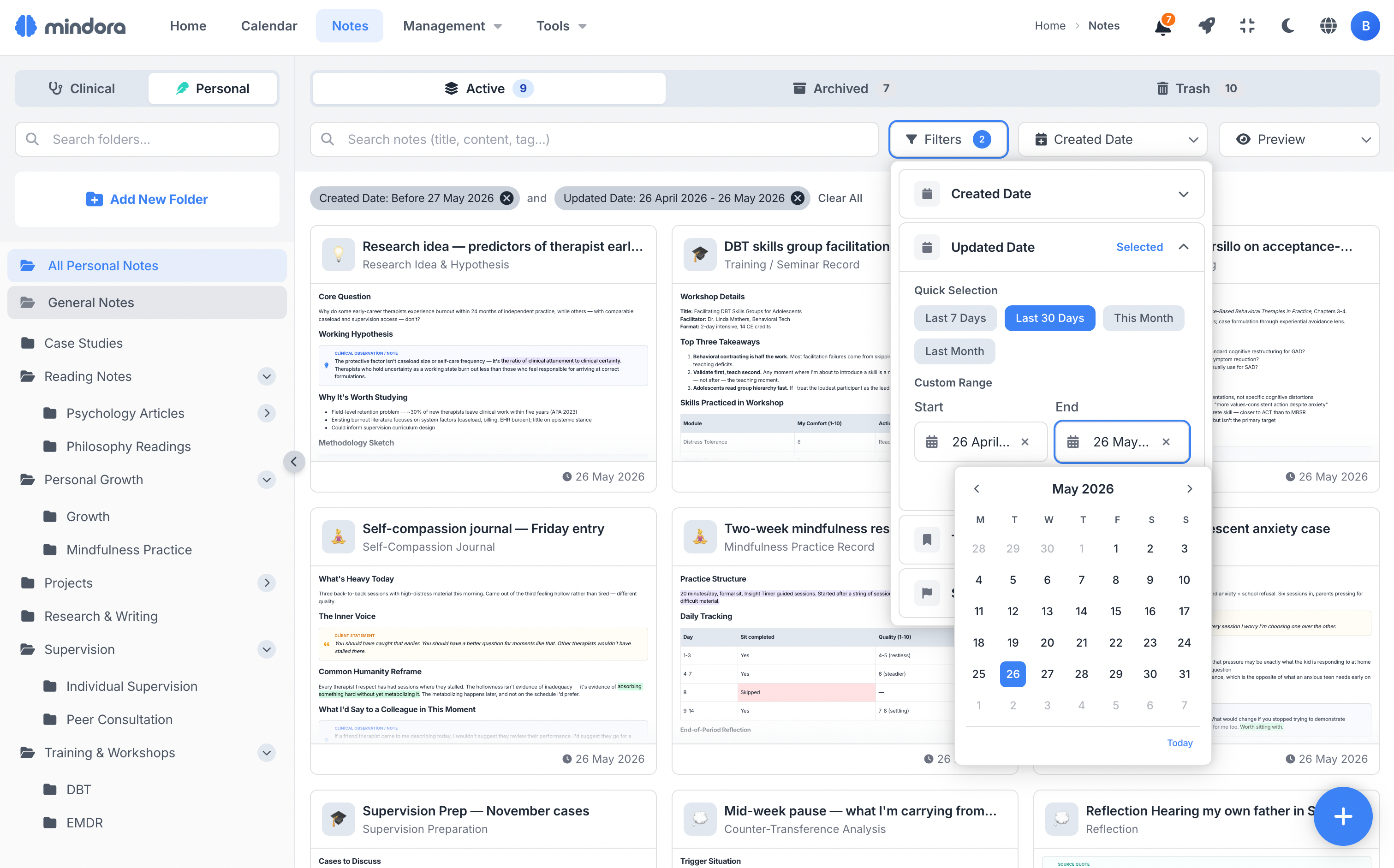Select This Month quick range
The height and width of the screenshot is (868, 1394).
tap(1143, 318)
